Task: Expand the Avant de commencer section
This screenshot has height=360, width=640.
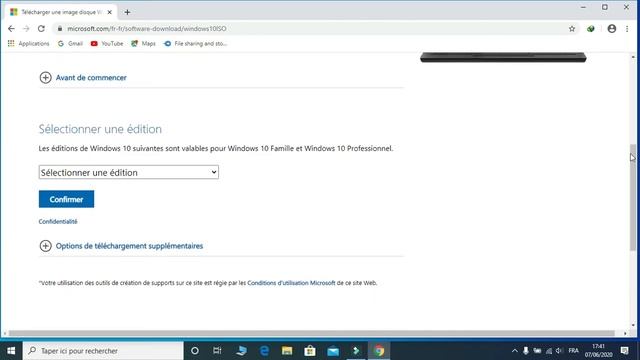Action: tap(83, 78)
